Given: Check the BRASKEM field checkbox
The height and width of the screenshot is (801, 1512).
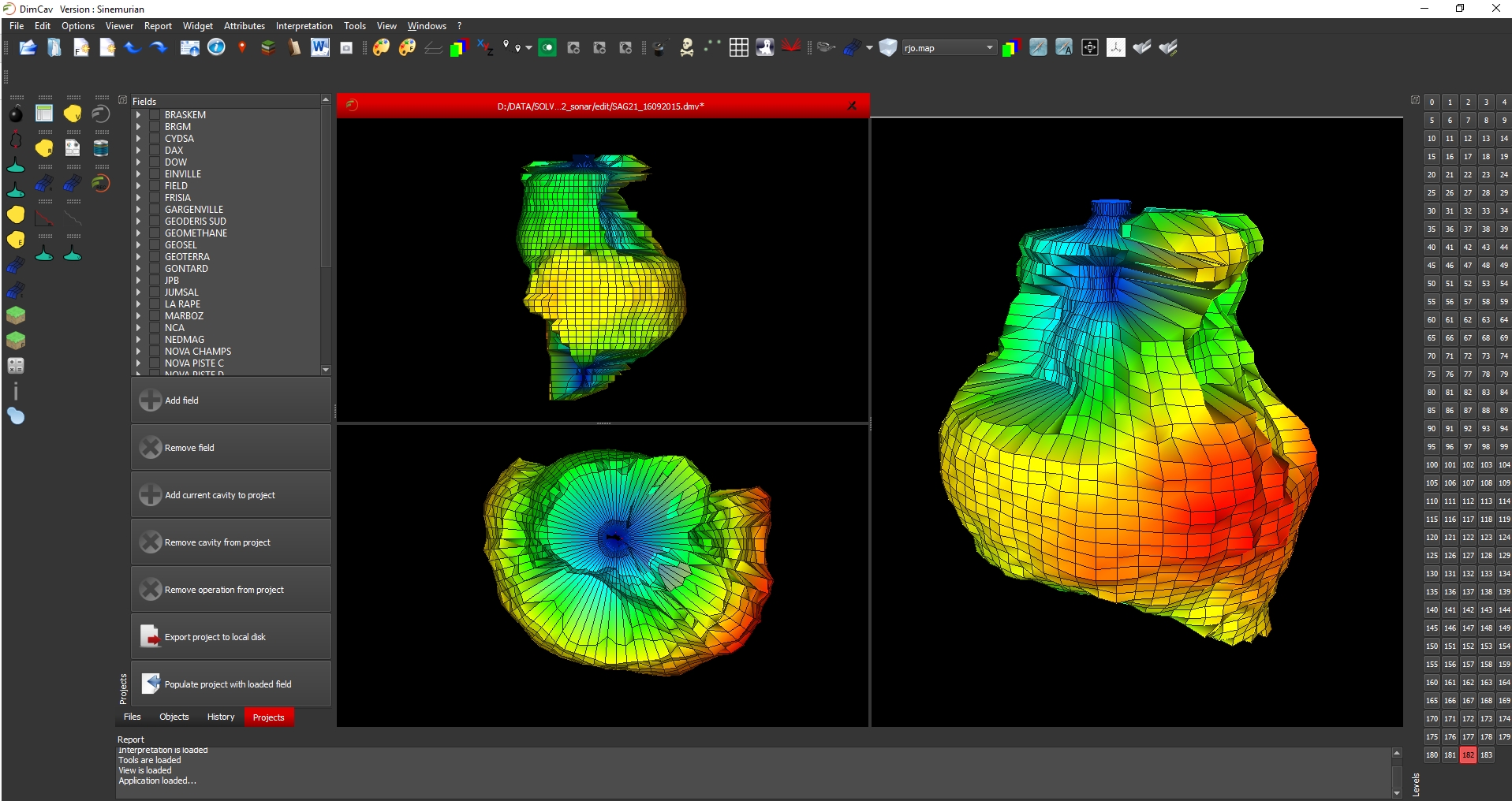Looking at the screenshot, I should (155, 115).
